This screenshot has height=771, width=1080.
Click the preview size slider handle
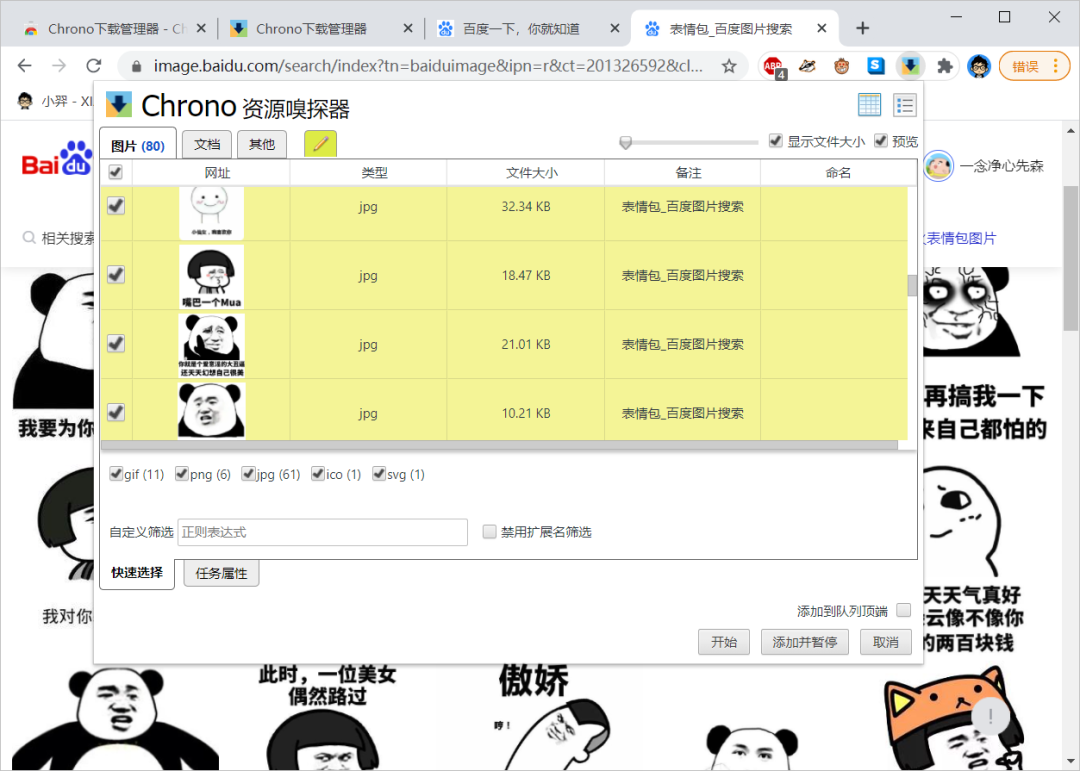click(x=625, y=142)
